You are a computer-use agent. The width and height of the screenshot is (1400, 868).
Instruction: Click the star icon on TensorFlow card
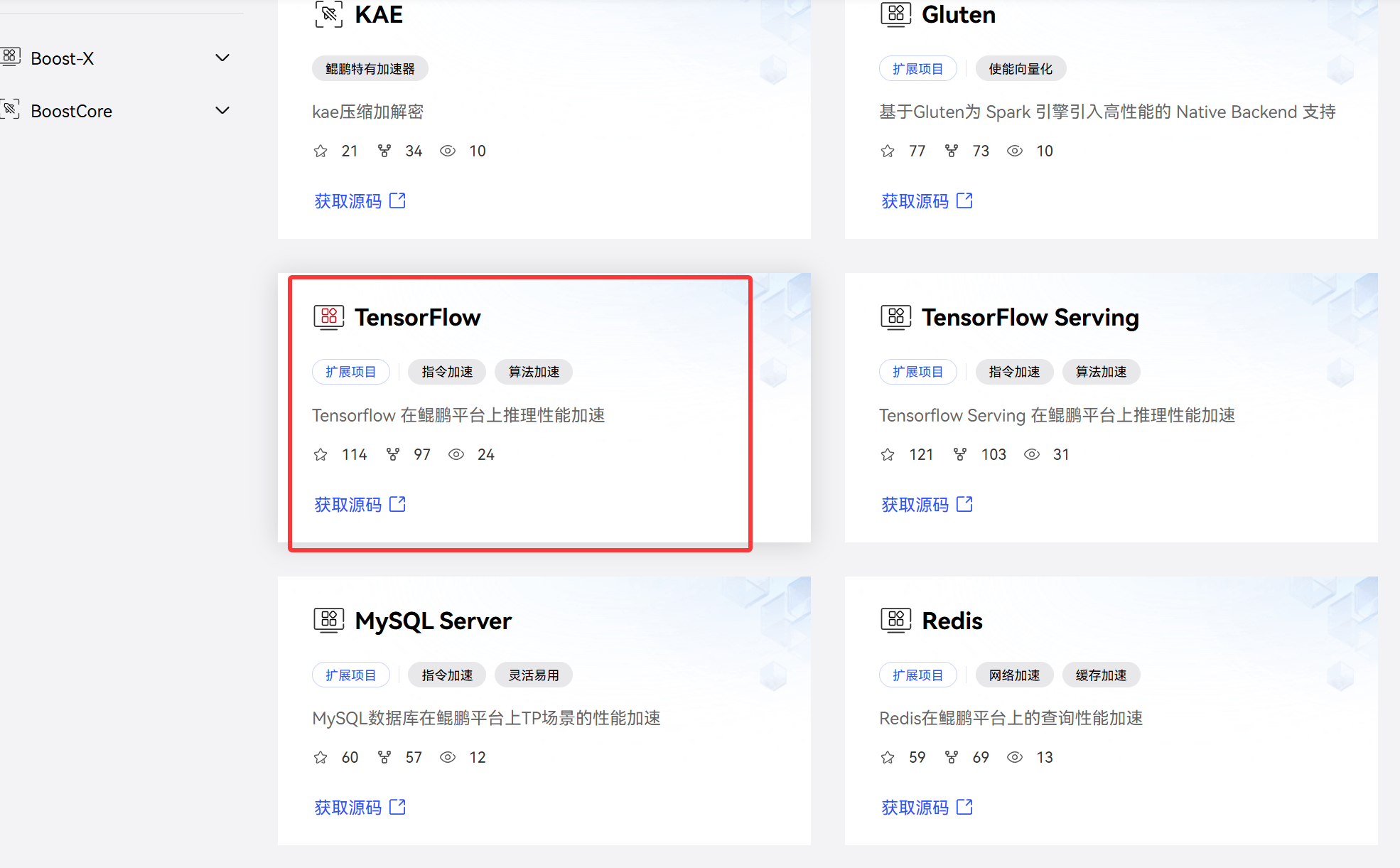click(x=321, y=455)
